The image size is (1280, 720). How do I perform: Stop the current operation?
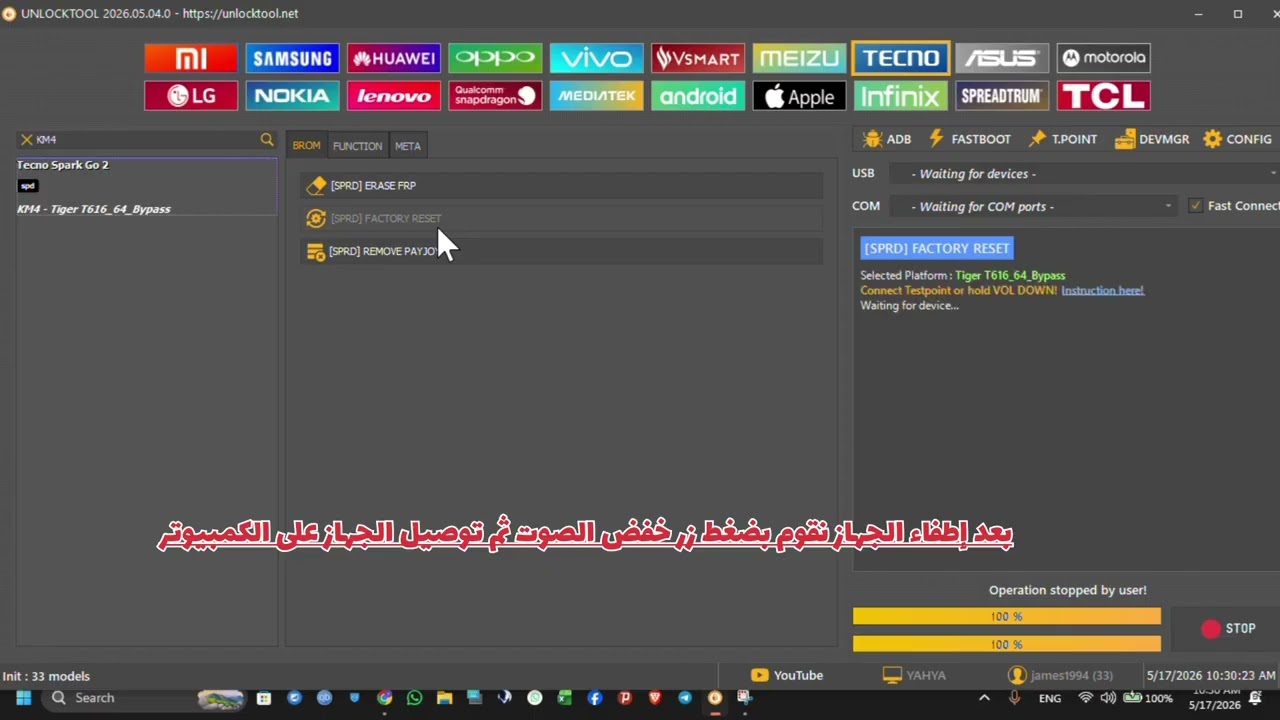(x=1229, y=628)
